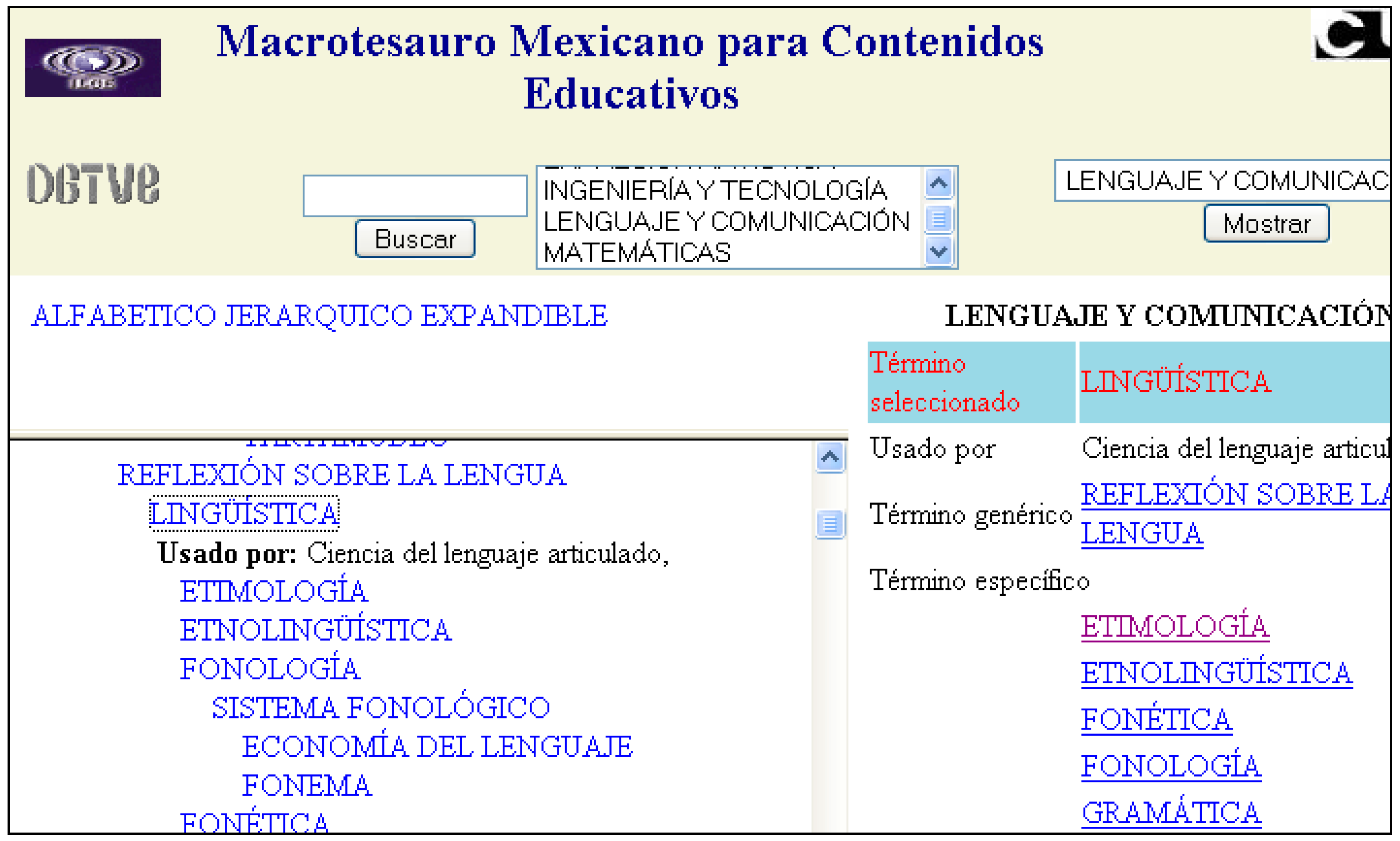Image resolution: width=1400 pixels, height=841 pixels.
Task: Click the search text field
Action: click(x=415, y=195)
